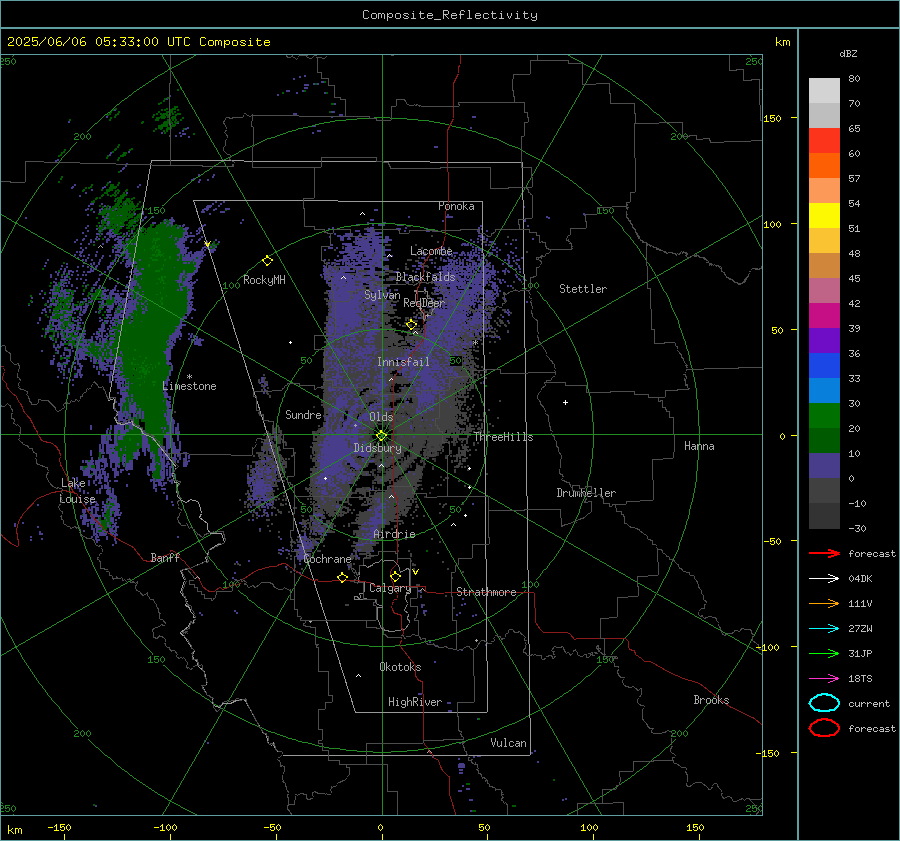Click the red forecast arrow in legend
Image resolution: width=900 pixels, height=841 pixels.
pos(824,553)
